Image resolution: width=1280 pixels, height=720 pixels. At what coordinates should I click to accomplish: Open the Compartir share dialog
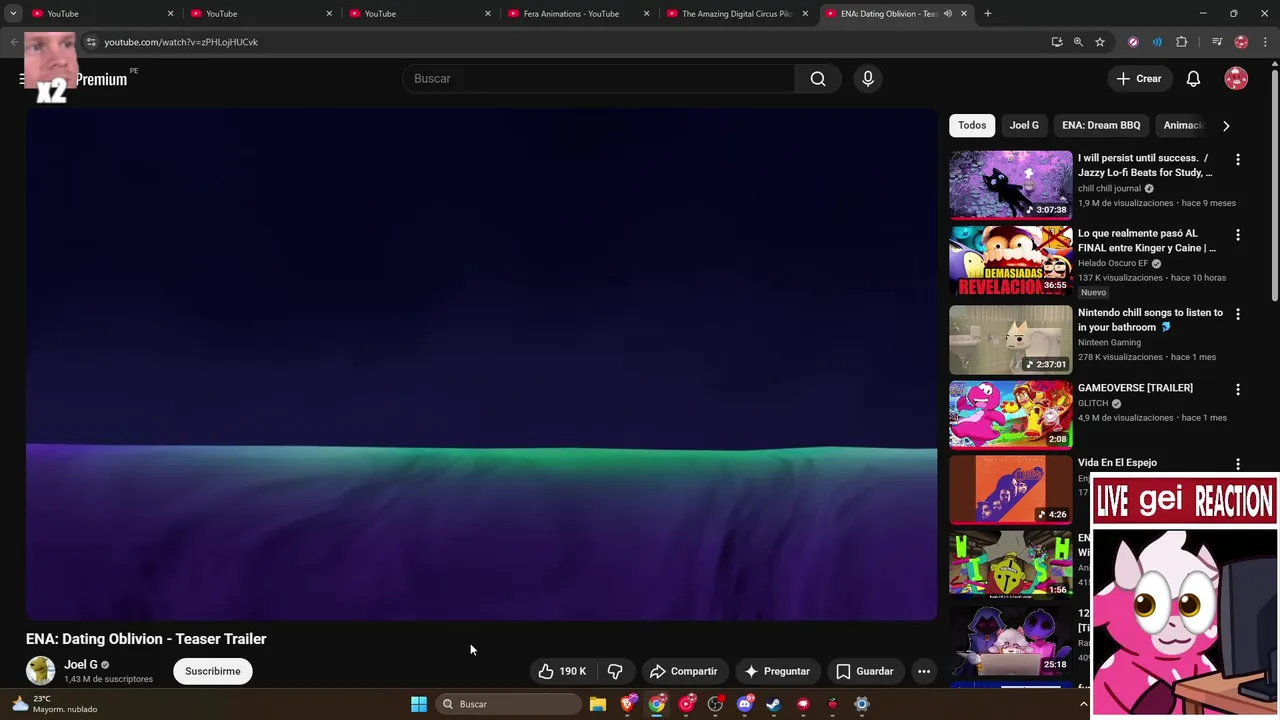[684, 671]
